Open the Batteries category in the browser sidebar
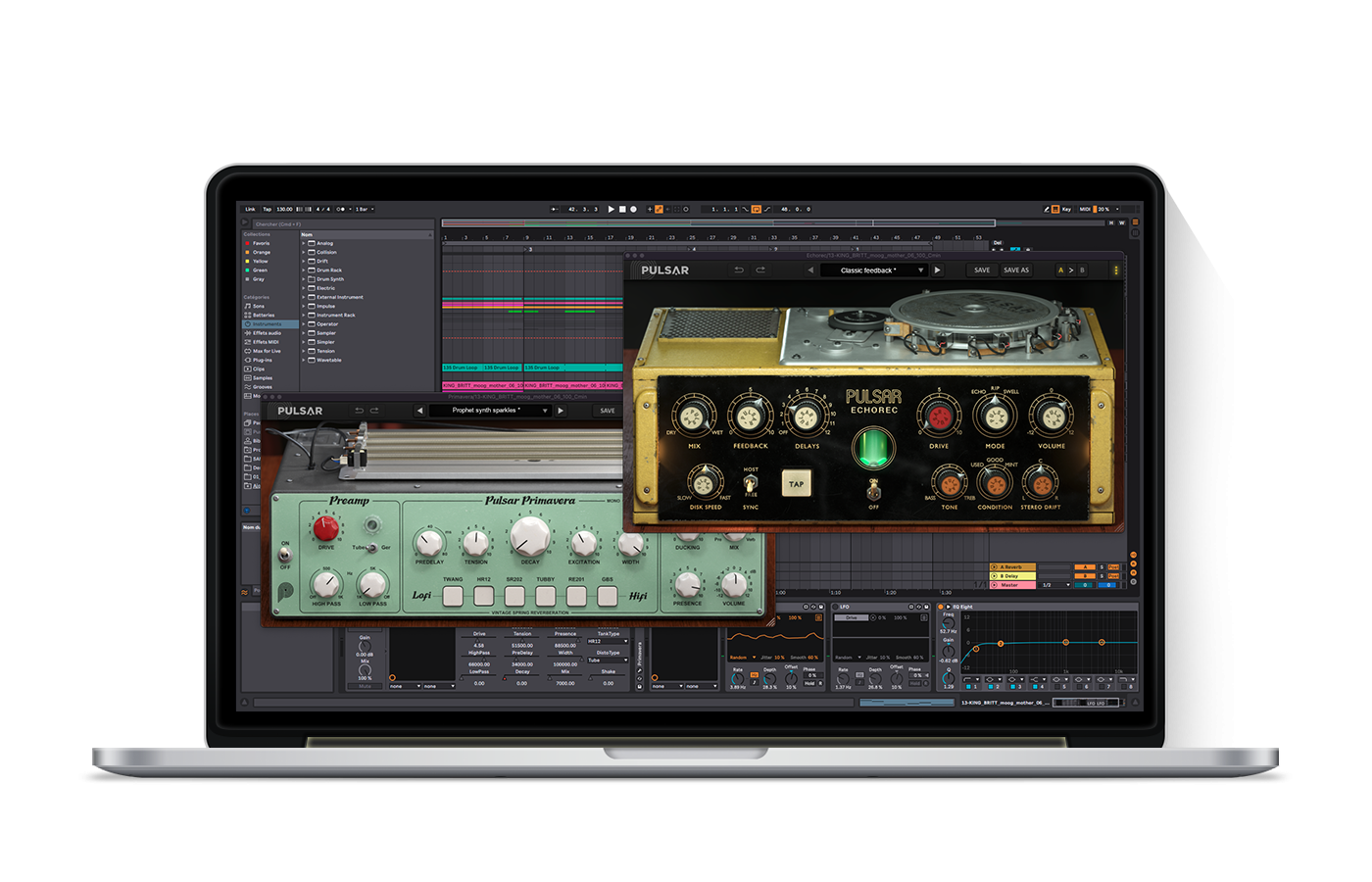 [249, 315]
